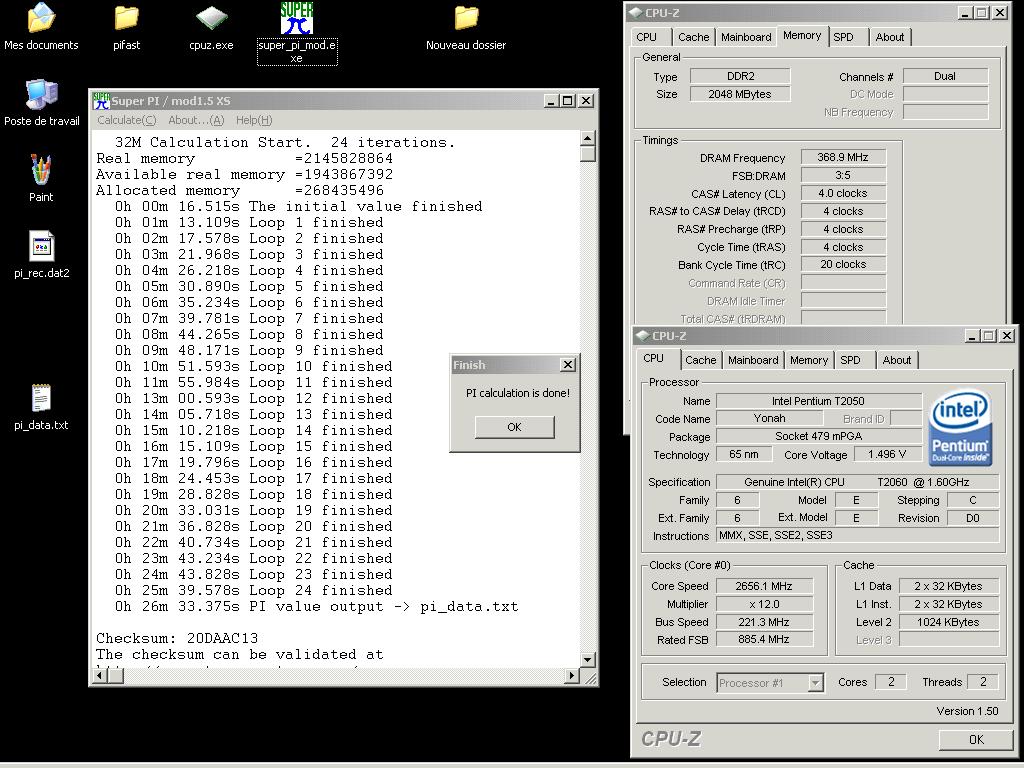Click Super PI horizontal scrollbar left arrow
This screenshot has height=768, width=1024.
coord(100,676)
